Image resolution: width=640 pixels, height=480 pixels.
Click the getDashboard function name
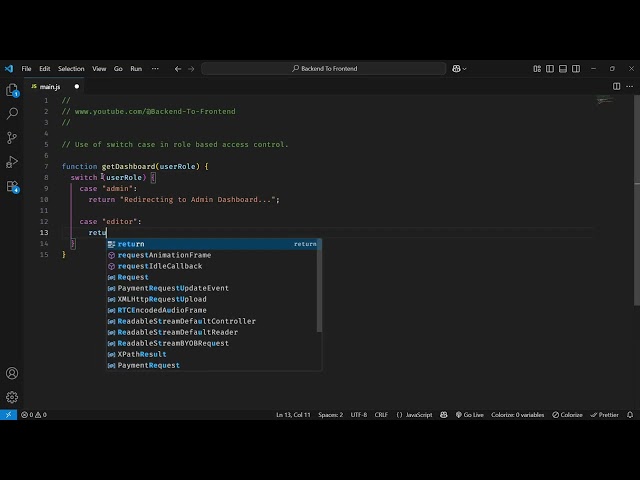click(128, 167)
